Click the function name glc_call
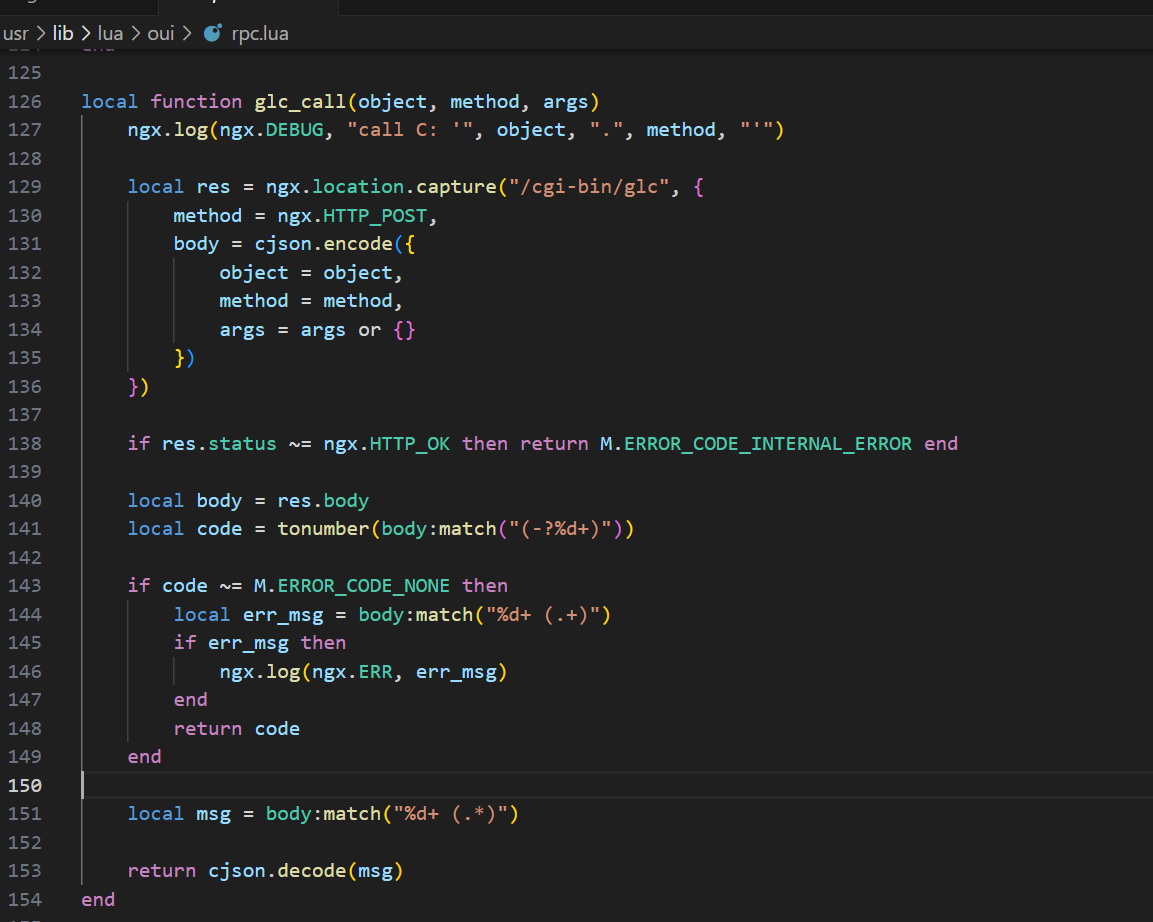The width and height of the screenshot is (1153, 922). [x=300, y=101]
